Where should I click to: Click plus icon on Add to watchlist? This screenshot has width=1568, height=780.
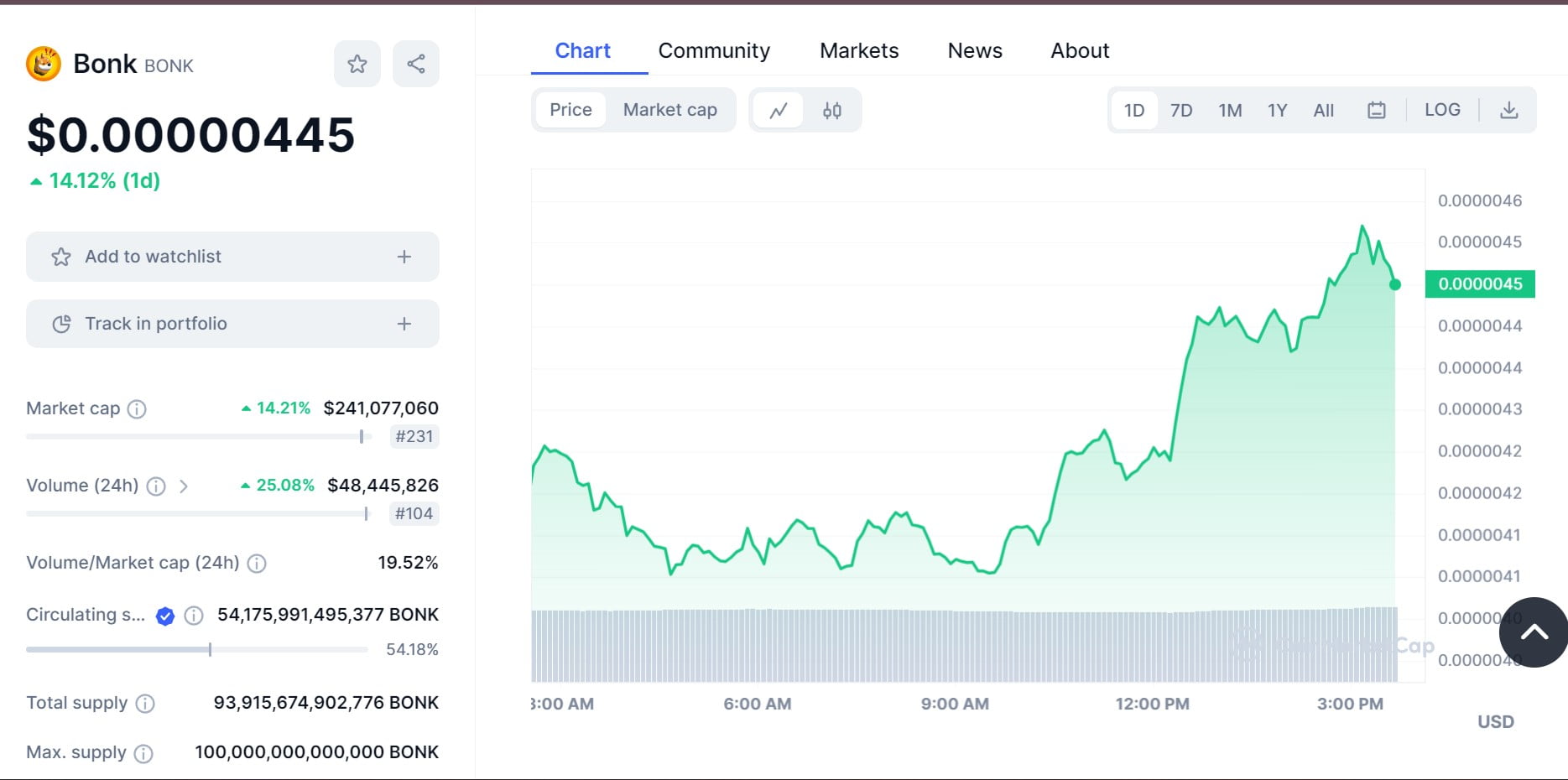coord(404,257)
